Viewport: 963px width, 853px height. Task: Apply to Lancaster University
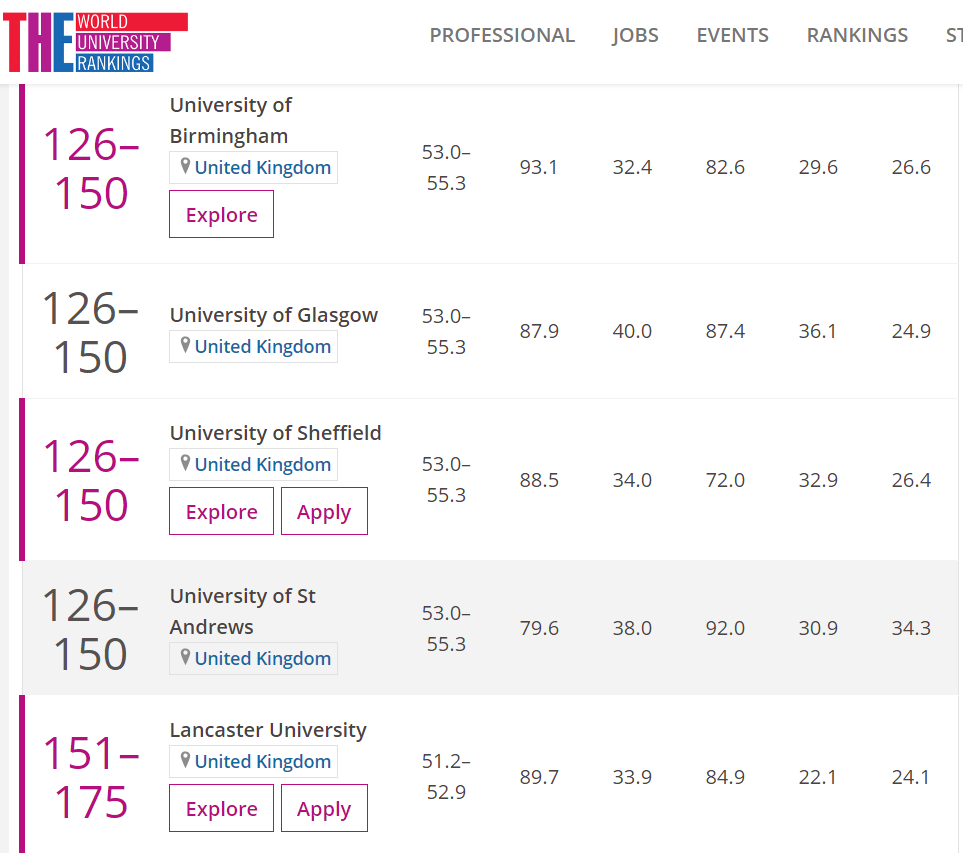click(x=324, y=809)
